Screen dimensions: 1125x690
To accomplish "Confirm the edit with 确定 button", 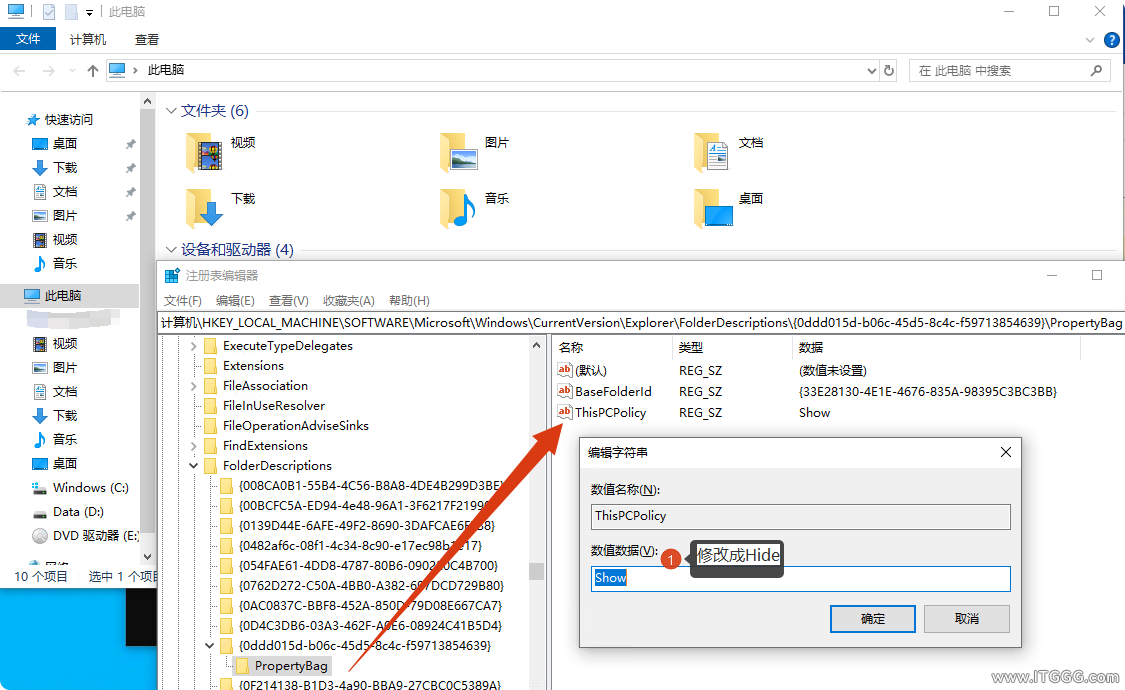I will point(872,619).
